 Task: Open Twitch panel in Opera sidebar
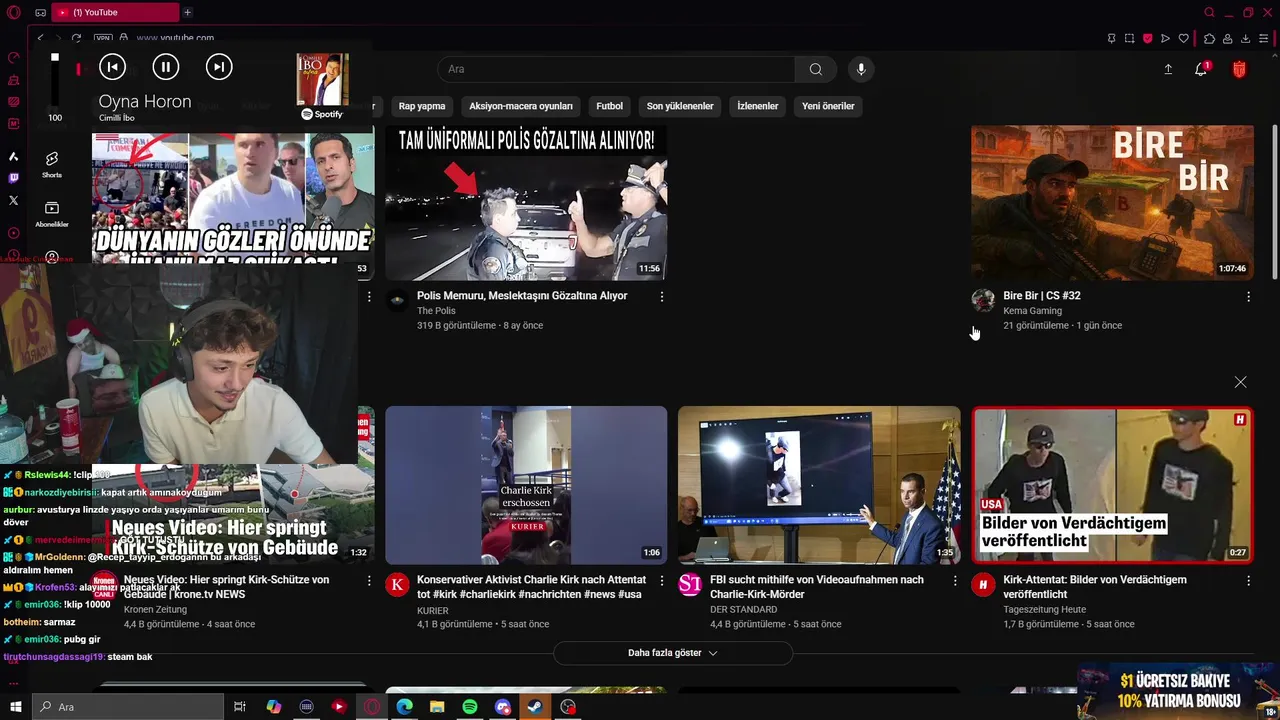coord(14,178)
